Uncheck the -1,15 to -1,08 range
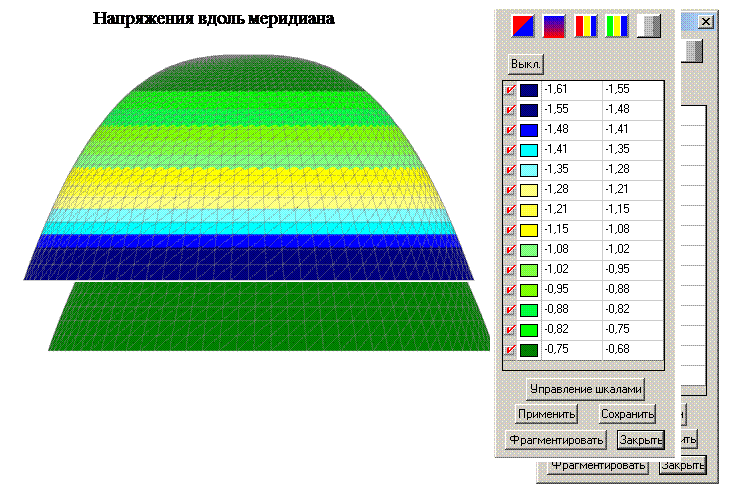730x492 pixels. pos(510,229)
